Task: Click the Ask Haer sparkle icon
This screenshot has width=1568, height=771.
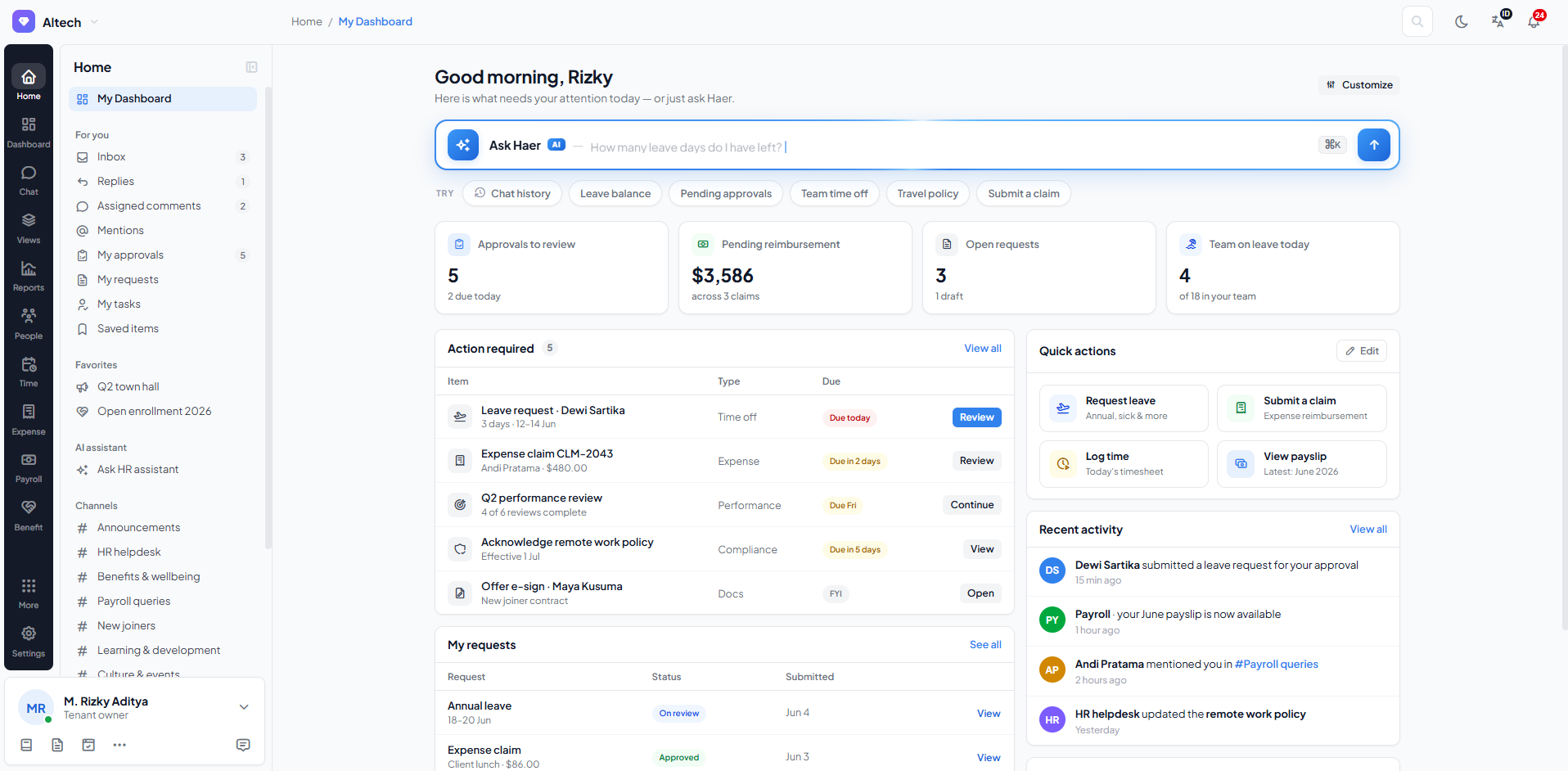Action: [463, 145]
